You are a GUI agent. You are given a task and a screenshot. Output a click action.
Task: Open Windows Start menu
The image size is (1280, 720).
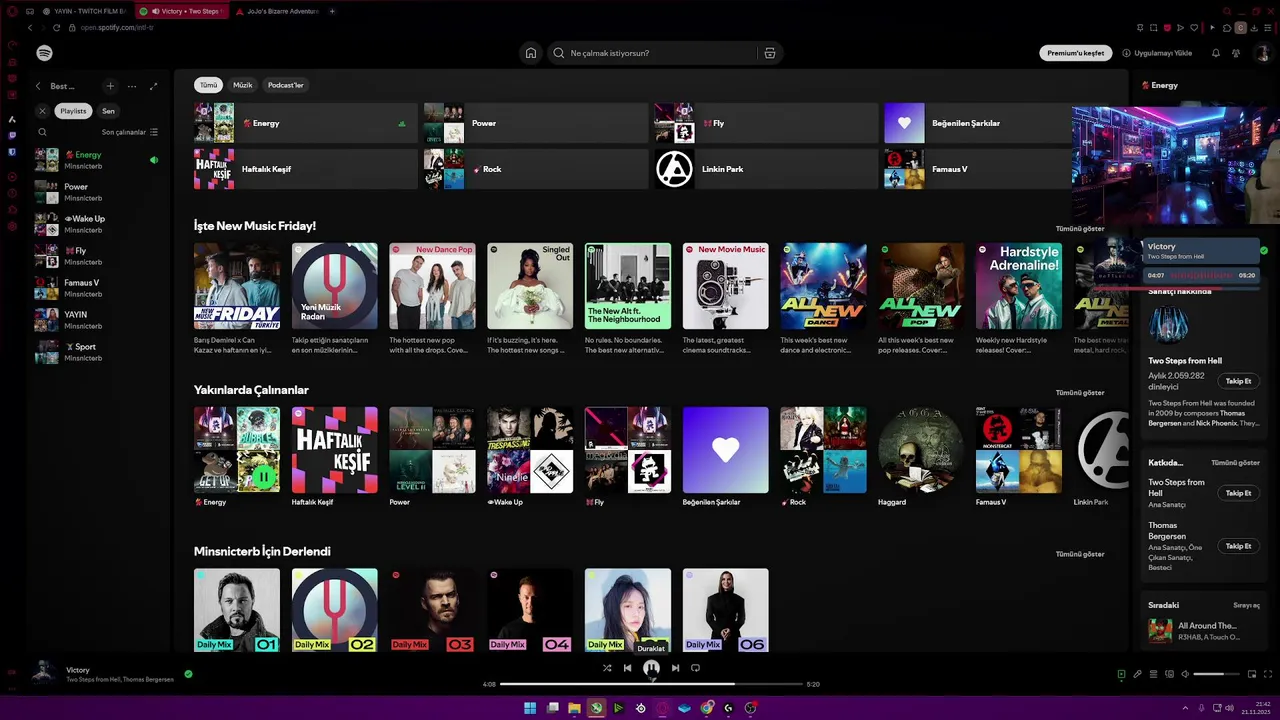(530, 708)
